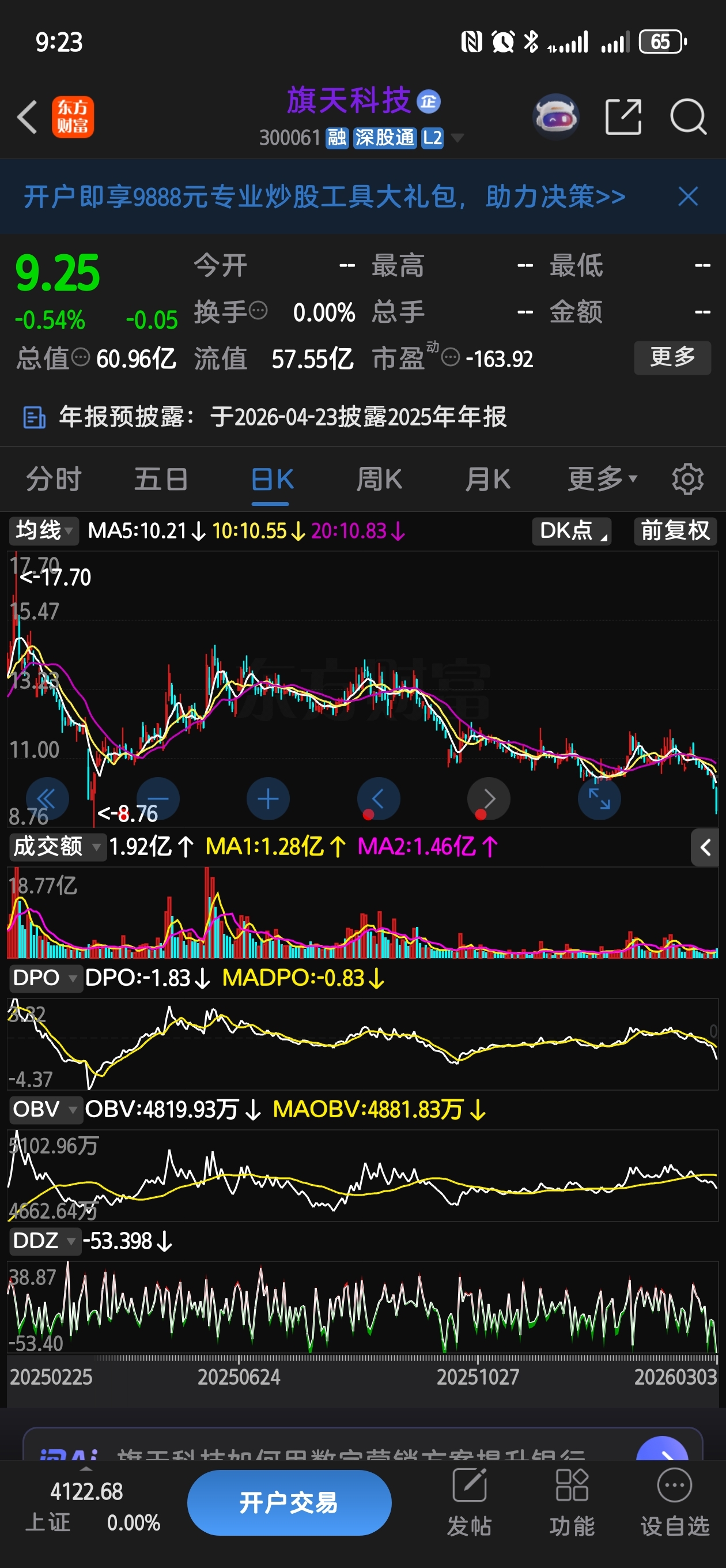726x1568 pixels.
Task: Open DPO indicator dropdown
Action: [x=46, y=978]
